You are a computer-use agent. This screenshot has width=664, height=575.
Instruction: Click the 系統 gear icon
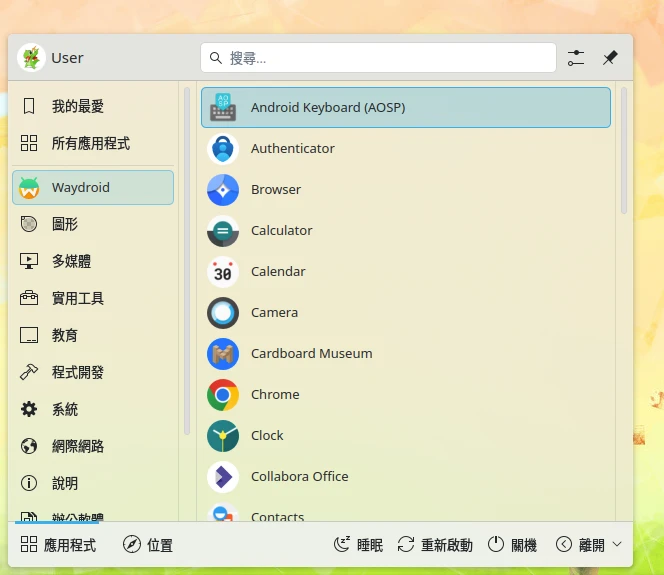coord(29,409)
